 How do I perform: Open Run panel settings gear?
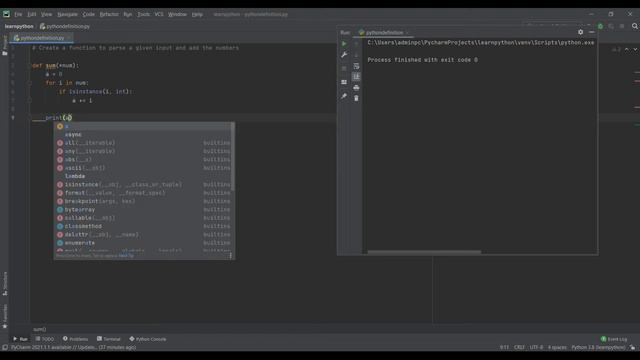[580, 32]
